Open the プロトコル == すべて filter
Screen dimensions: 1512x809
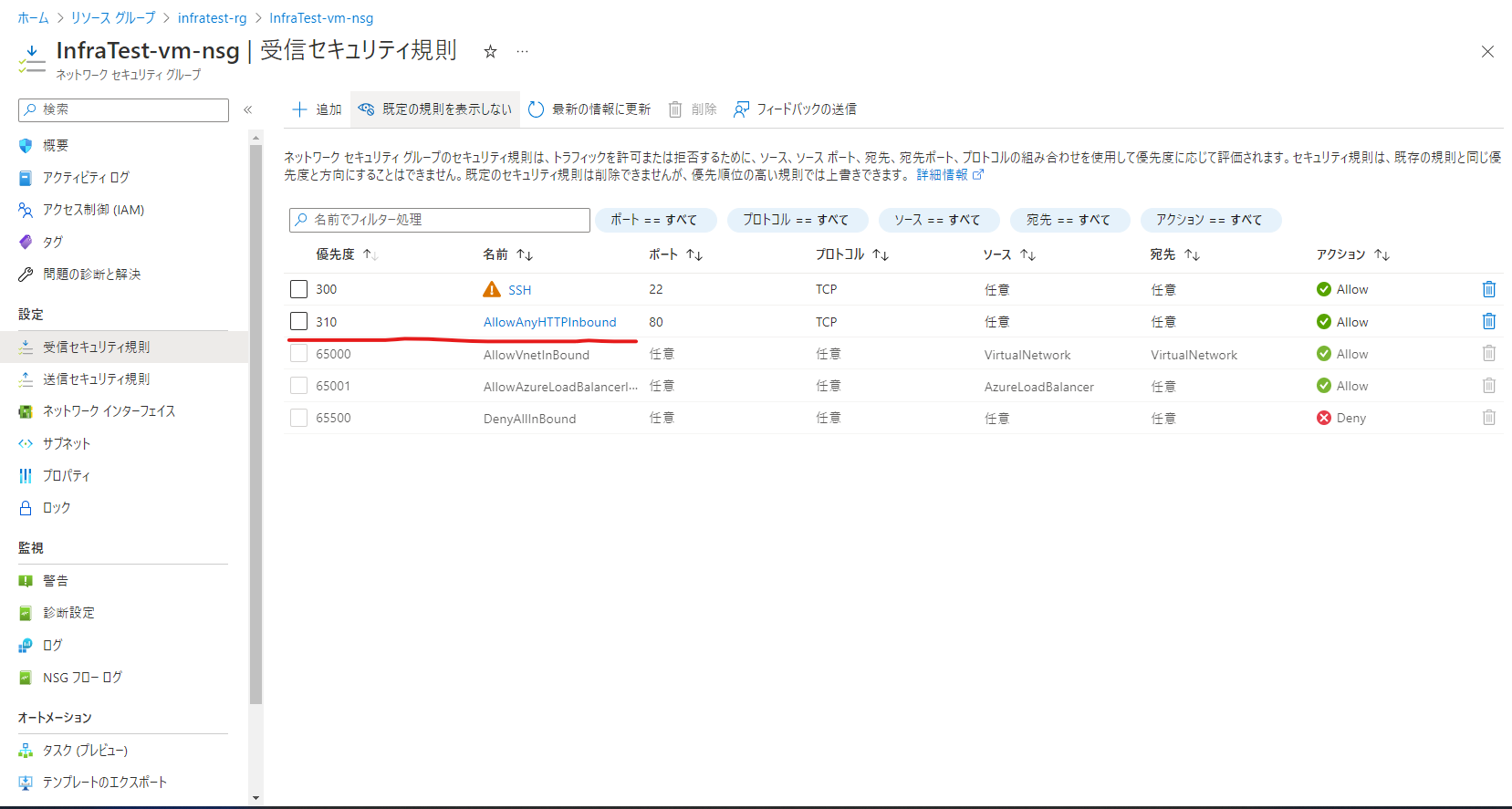click(x=796, y=220)
